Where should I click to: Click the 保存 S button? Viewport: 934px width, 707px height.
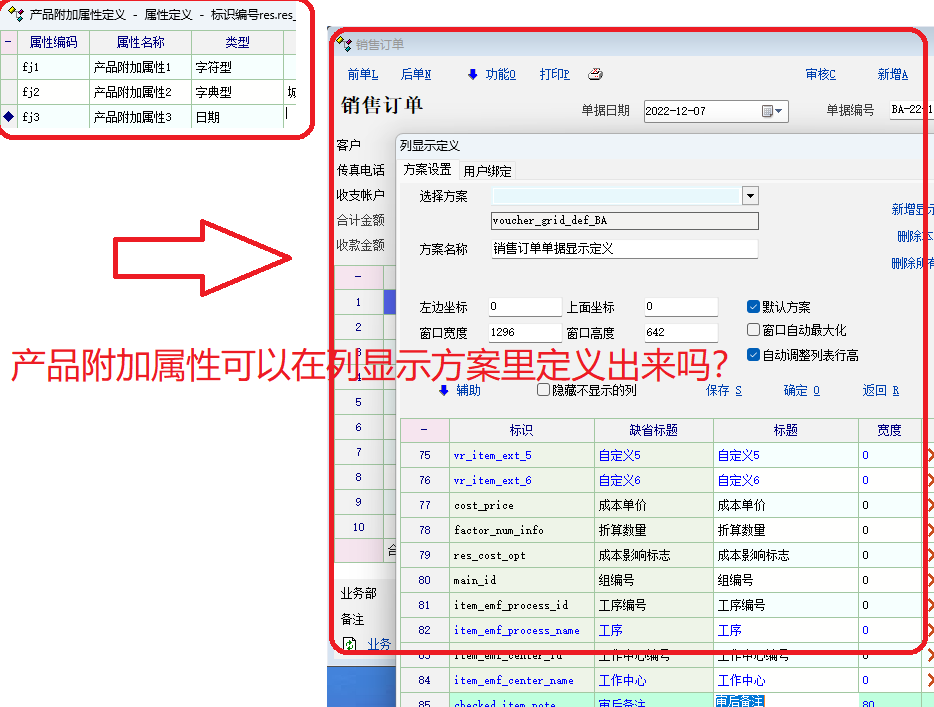pyautogui.click(x=723, y=390)
